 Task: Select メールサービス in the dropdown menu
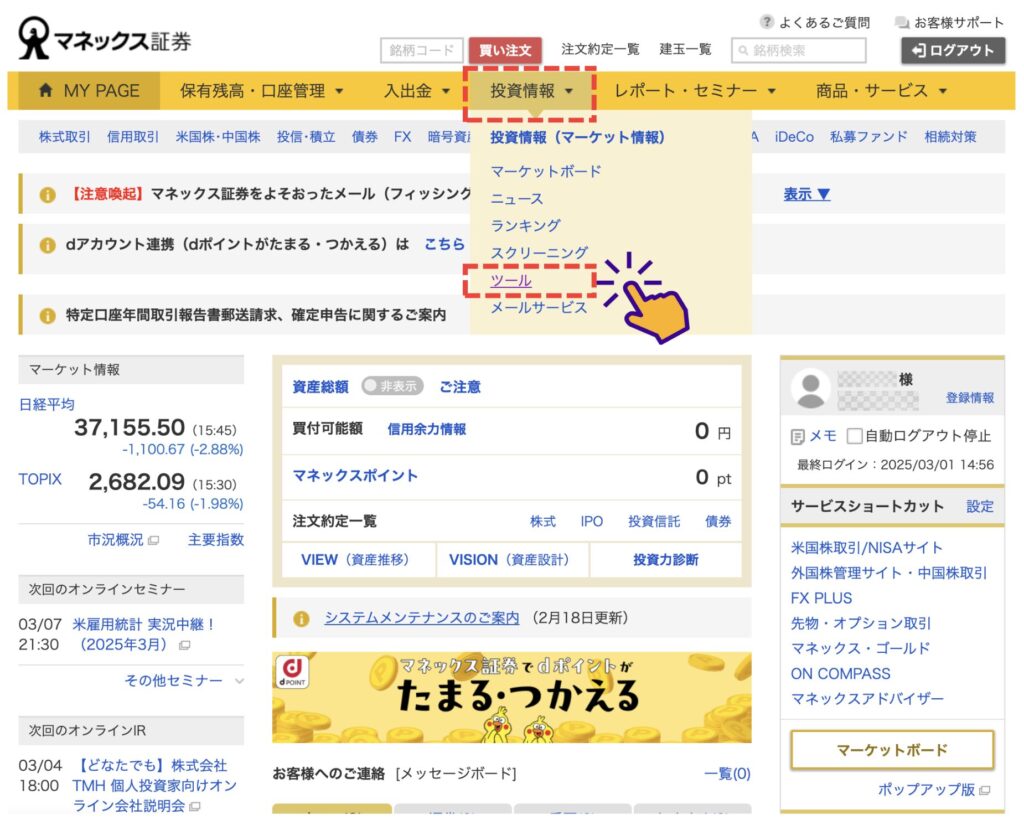(539, 308)
